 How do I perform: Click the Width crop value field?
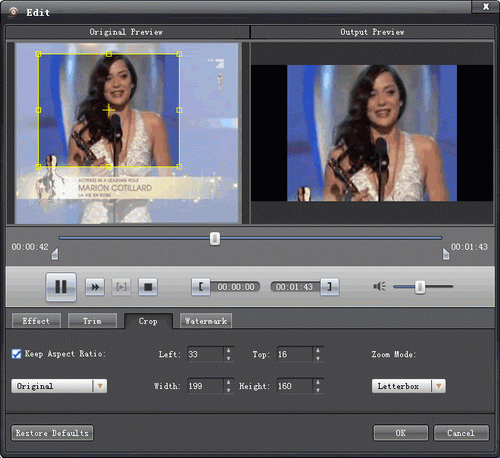205,386
